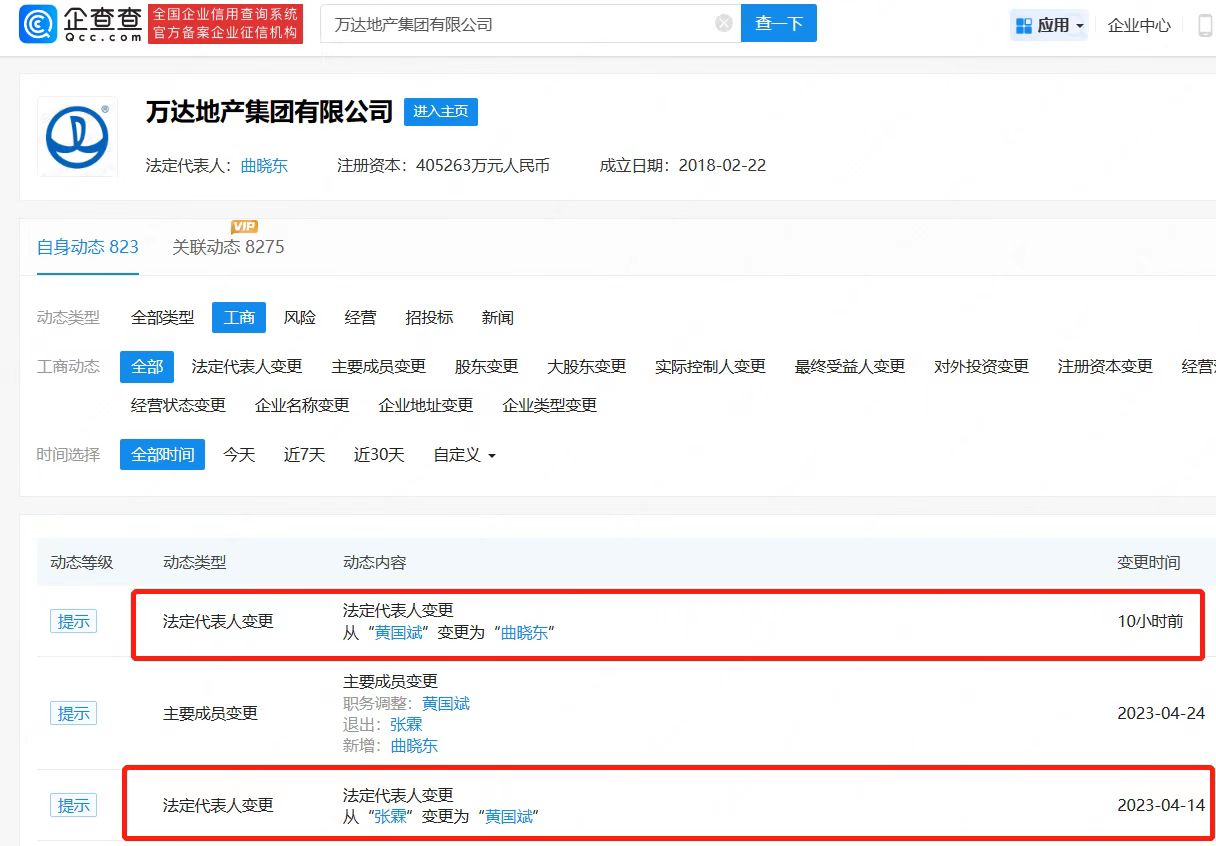This screenshot has width=1216, height=846.
Task: Select 工商 dynamic type filter
Action: click(239, 318)
